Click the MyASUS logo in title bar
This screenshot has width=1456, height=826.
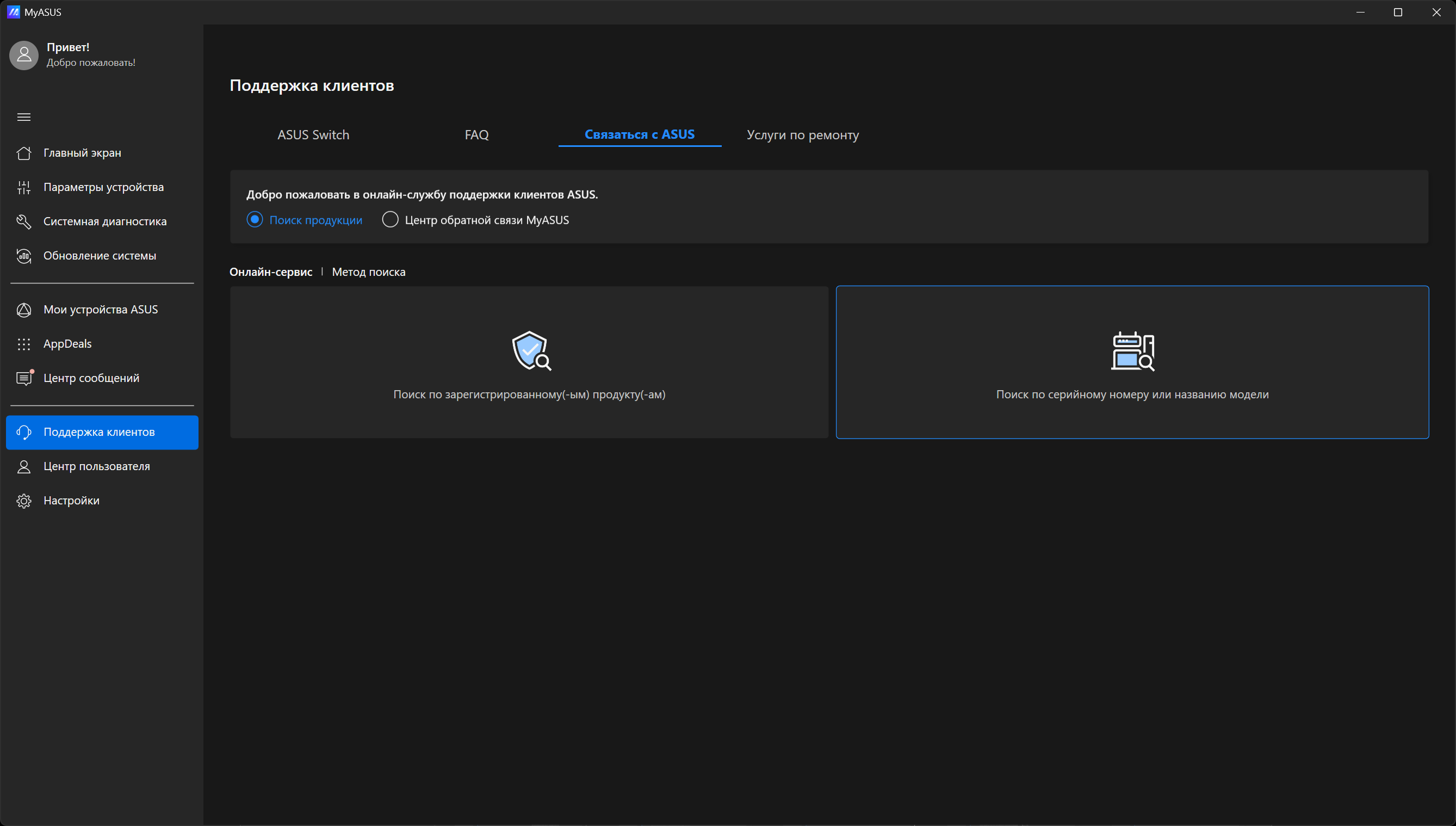[14, 12]
